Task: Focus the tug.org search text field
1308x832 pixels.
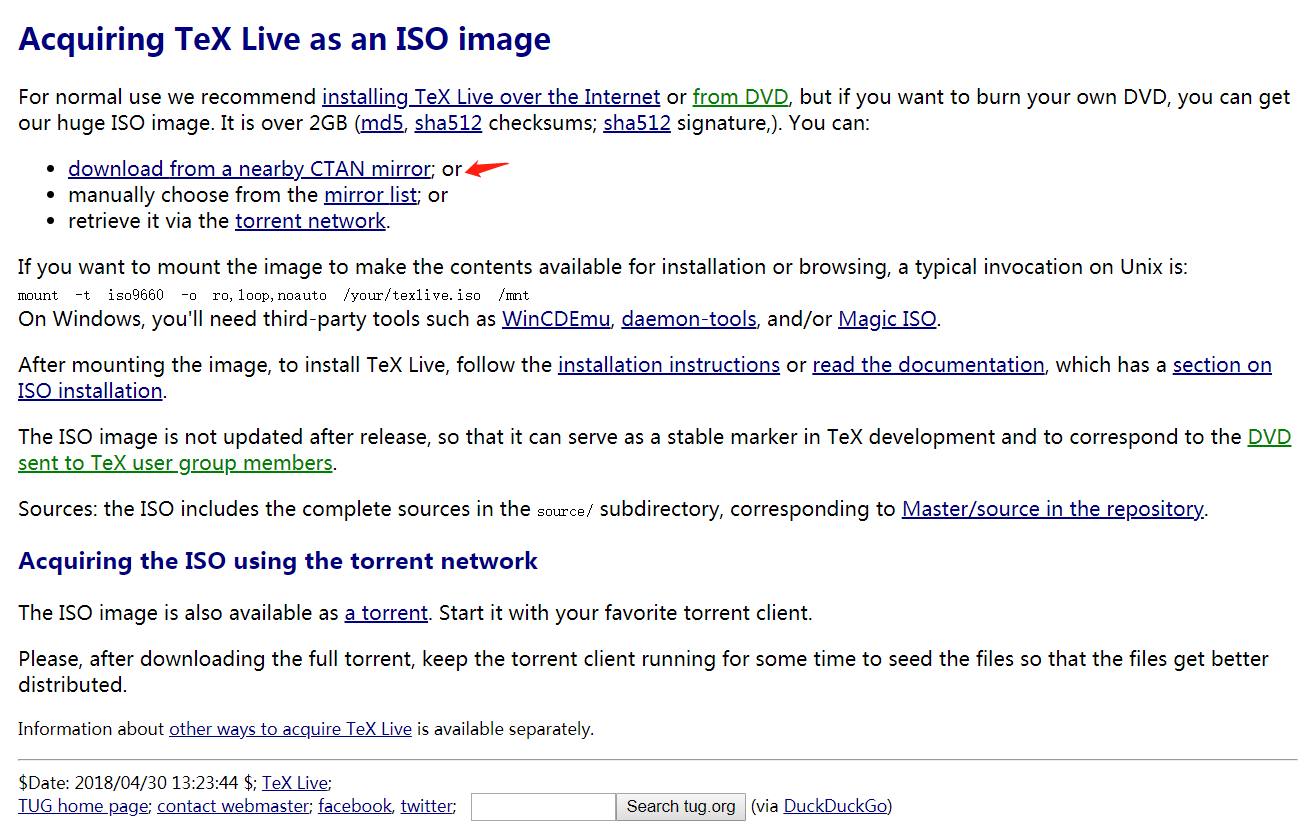Action: pos(543,807)
